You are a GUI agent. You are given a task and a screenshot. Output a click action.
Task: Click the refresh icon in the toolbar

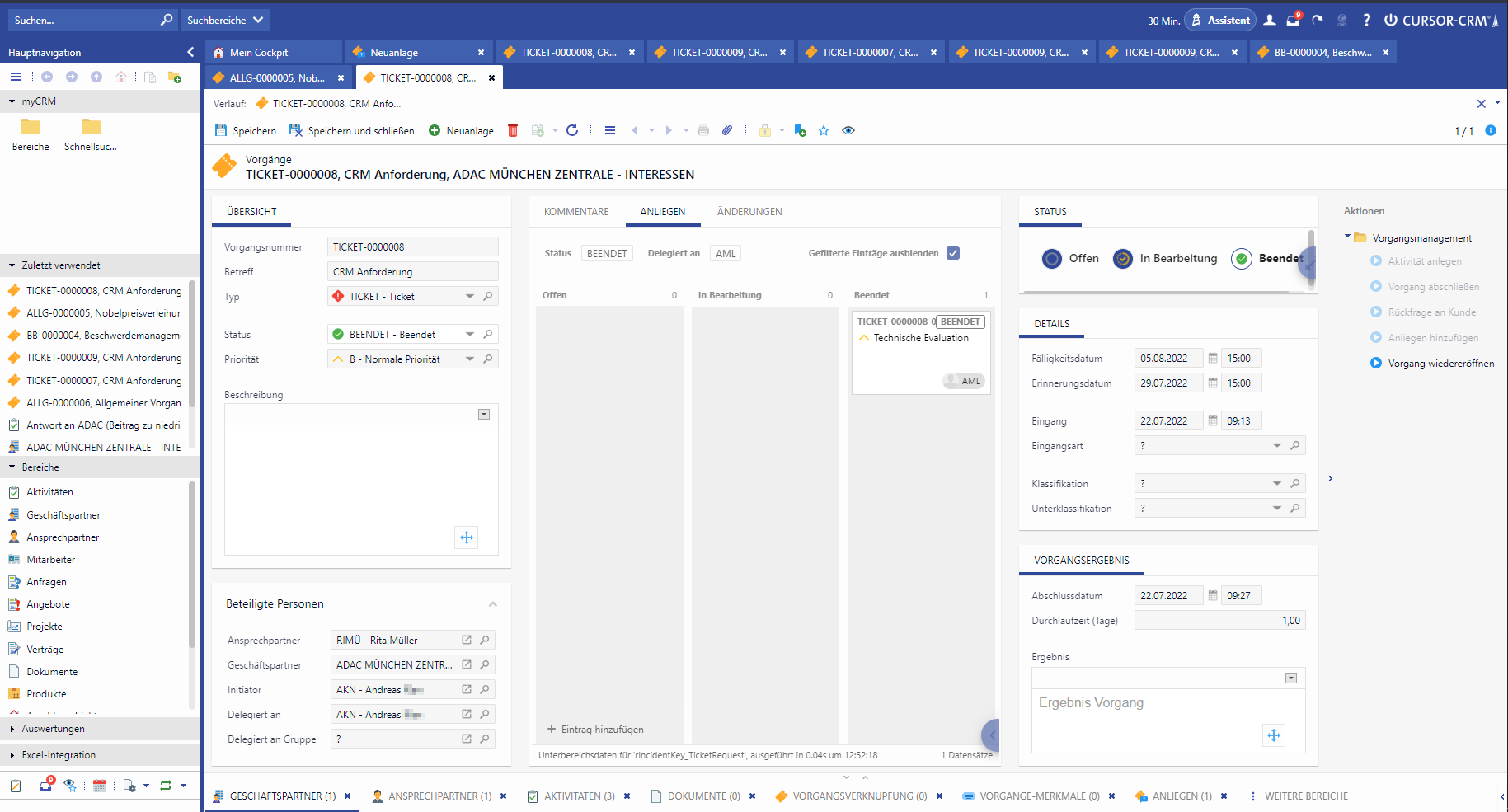572,130
